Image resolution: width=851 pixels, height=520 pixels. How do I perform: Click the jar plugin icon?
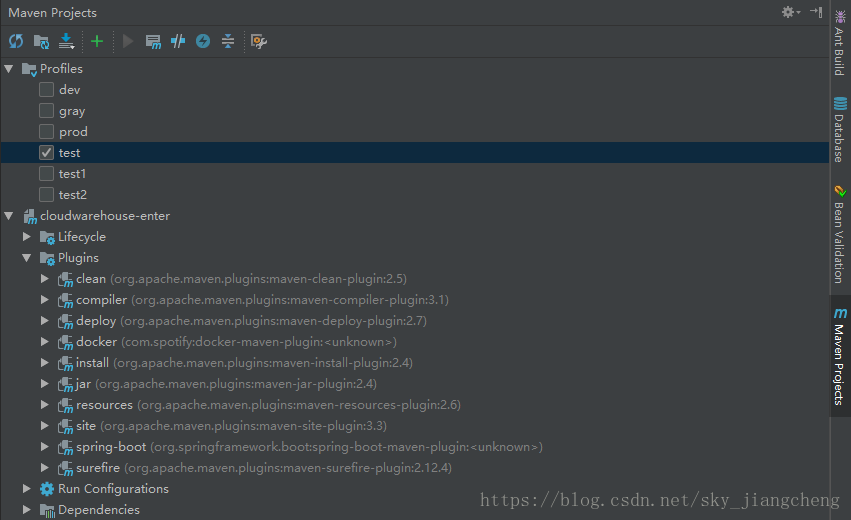(x=65, y=384)
